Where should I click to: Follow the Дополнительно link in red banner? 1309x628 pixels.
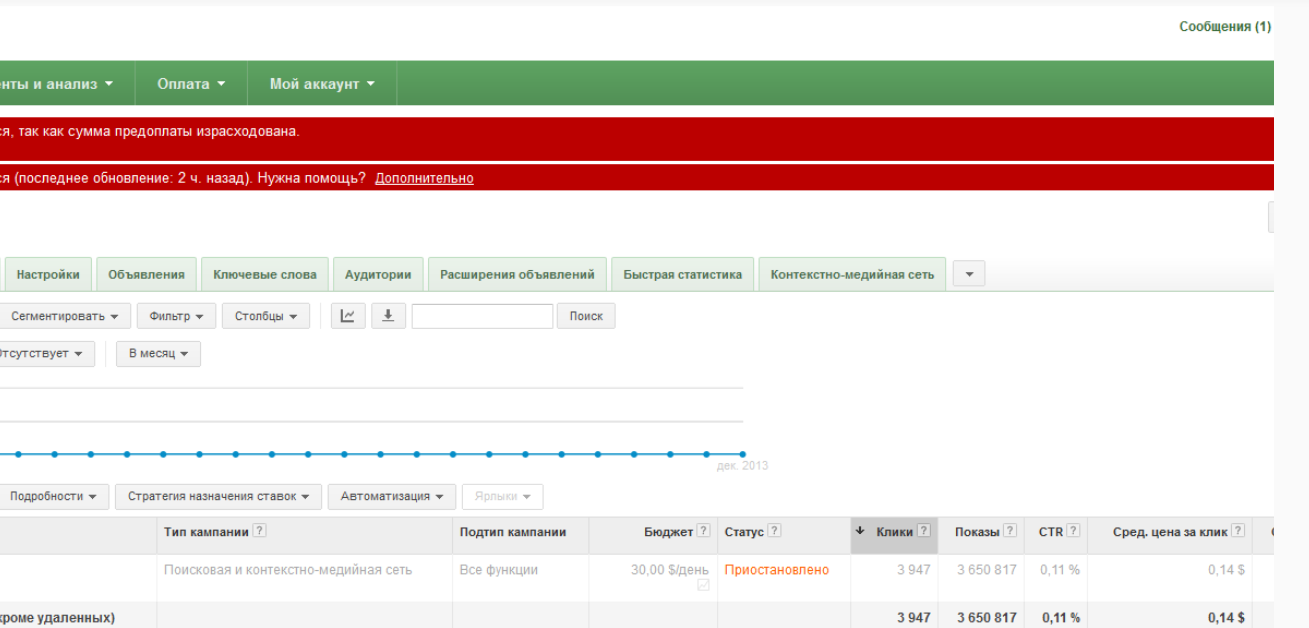coord(424,178)
